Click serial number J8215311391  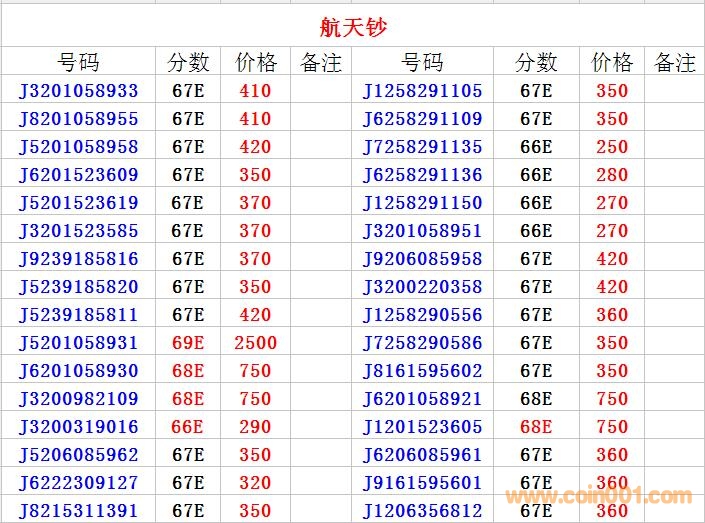click(79, 511)
